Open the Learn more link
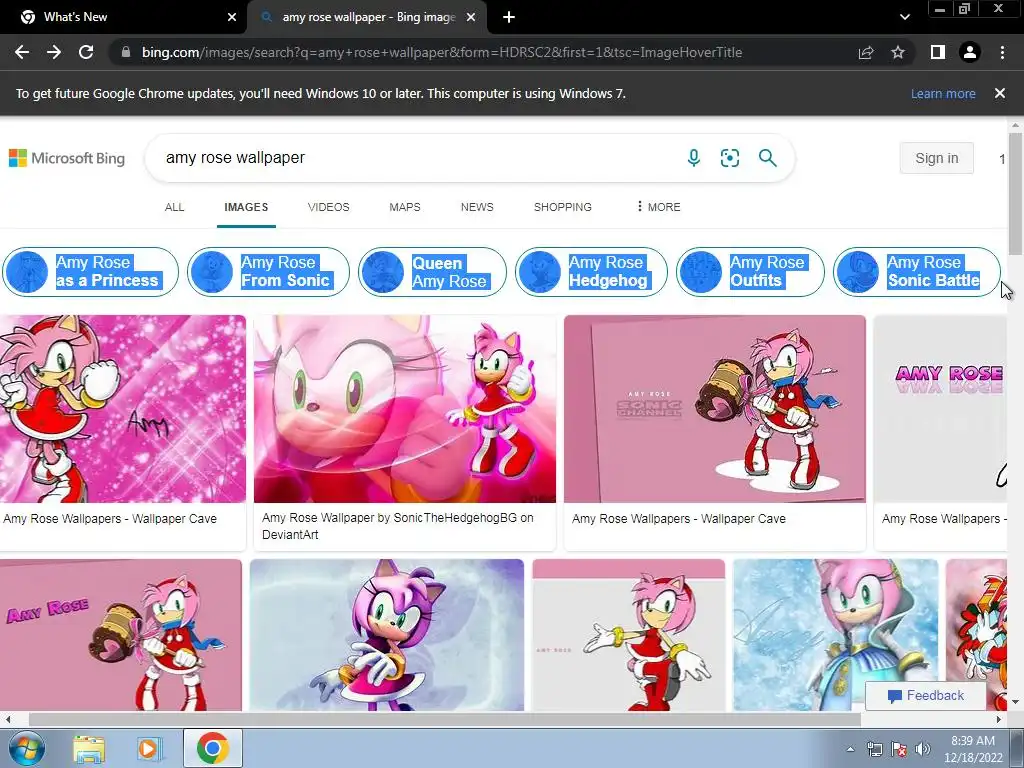 click(x=943, y=93)
